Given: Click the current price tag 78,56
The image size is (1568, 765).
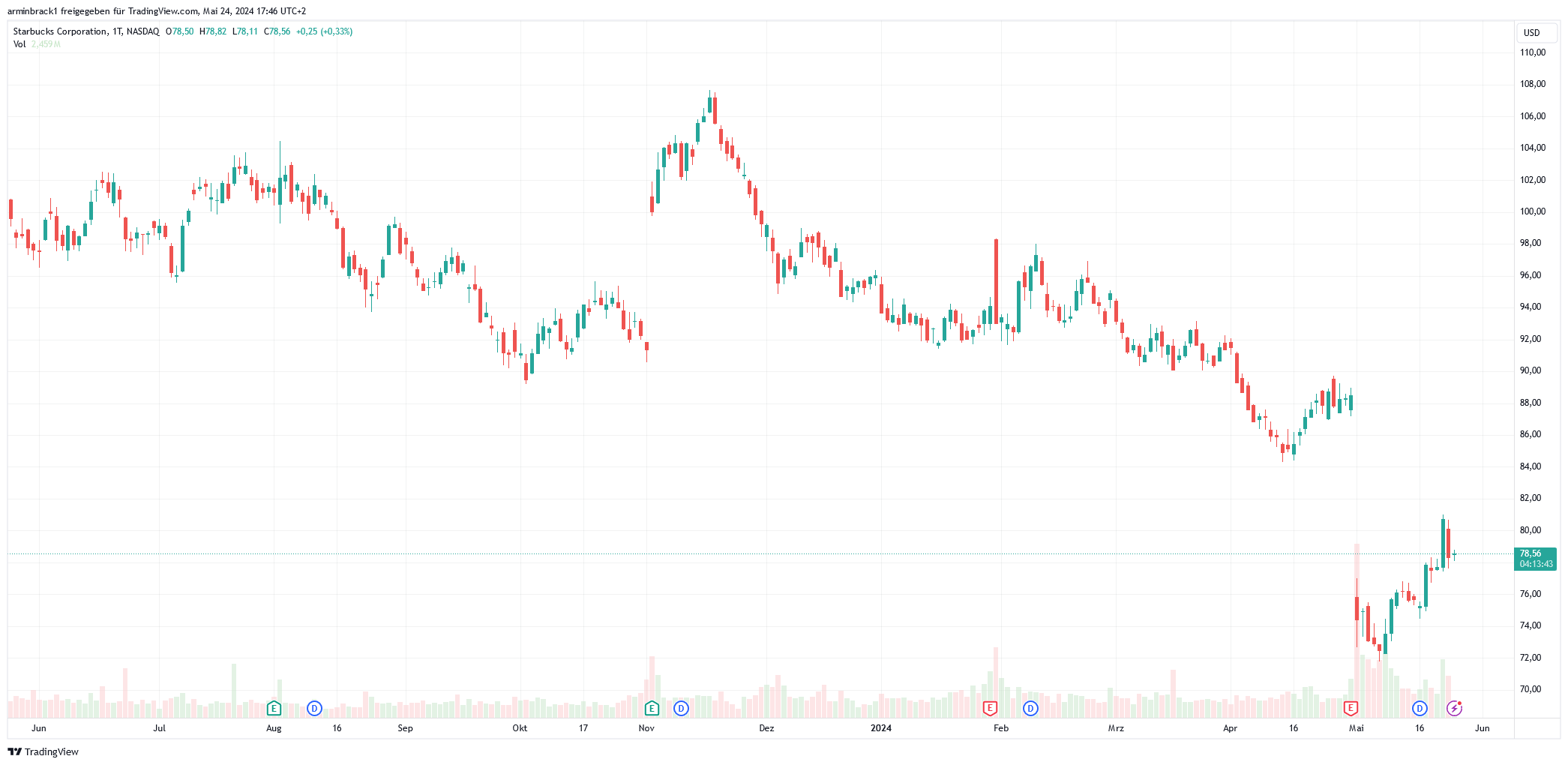Looking at the screenshot, I should tap(1536, 559).
